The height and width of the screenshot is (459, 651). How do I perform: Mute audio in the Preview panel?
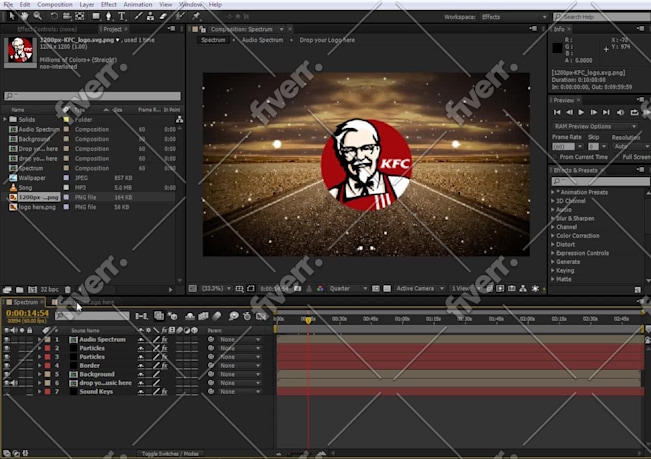coord(620,112)
